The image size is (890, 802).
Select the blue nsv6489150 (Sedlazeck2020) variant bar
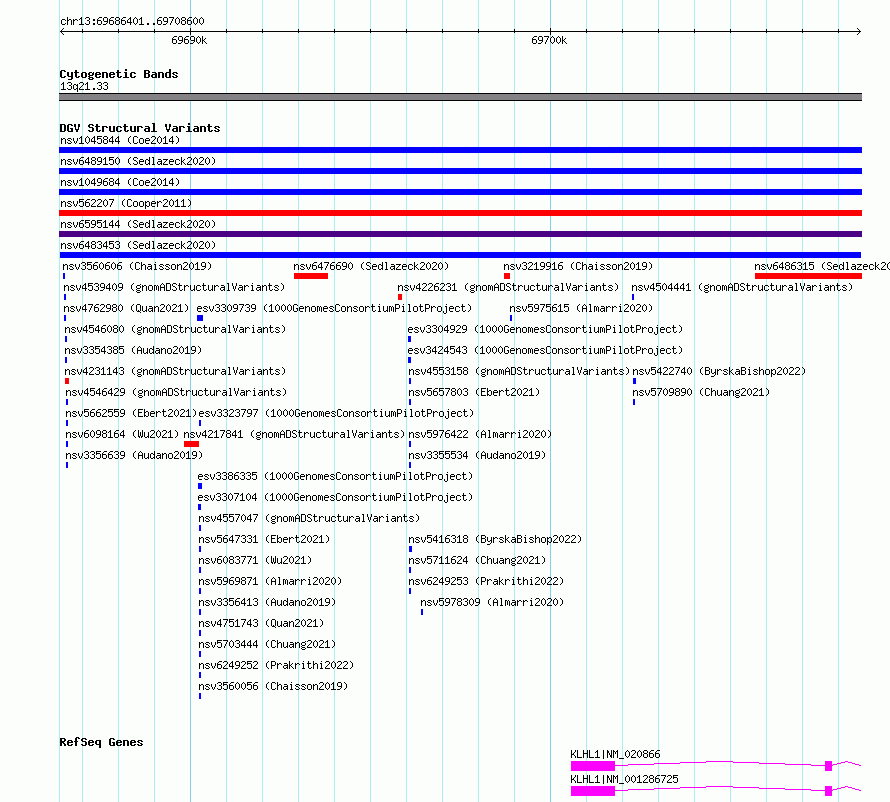460,171
